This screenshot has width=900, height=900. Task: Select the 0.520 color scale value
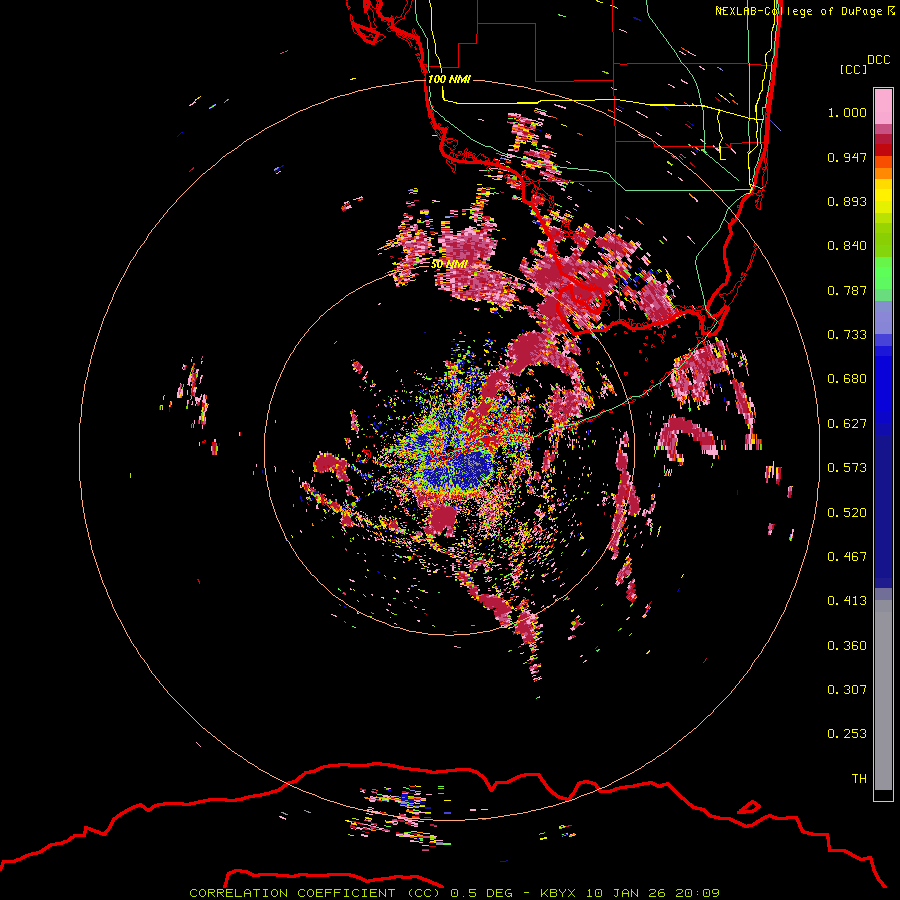(x=847, y=513)
